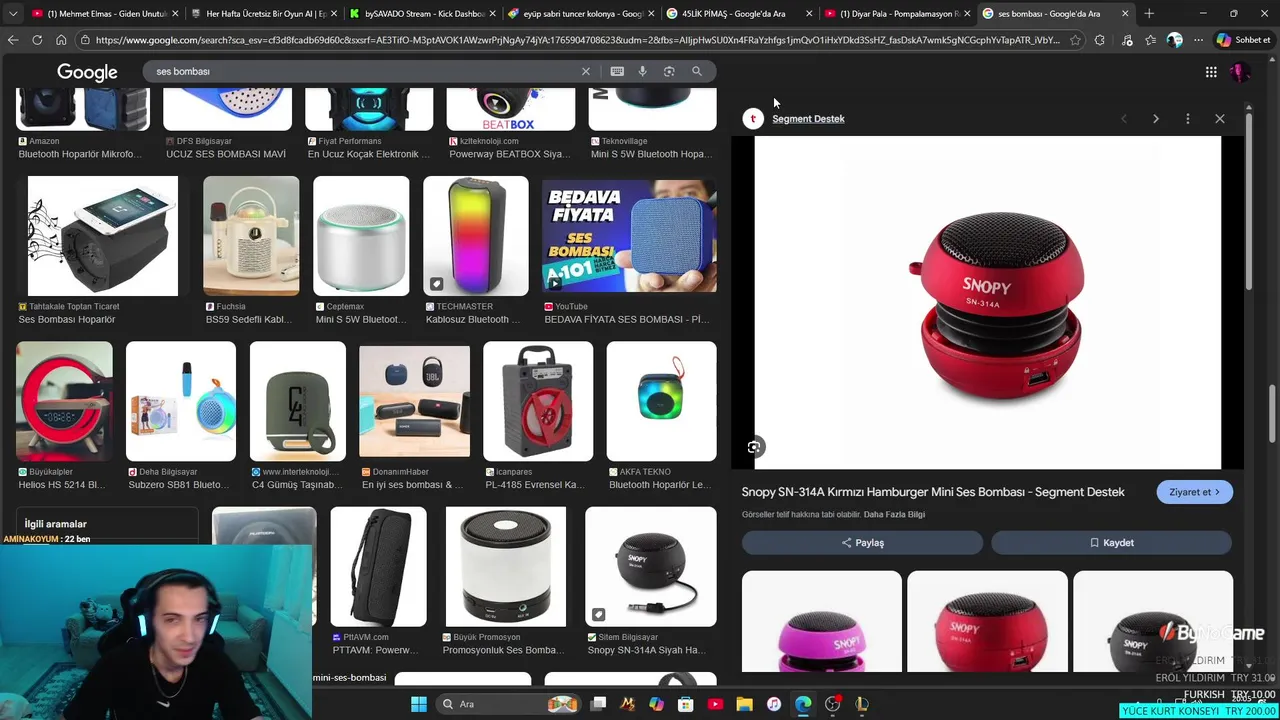Open the Windows Start menu
1280x720 pixels.
pos(419,704)
